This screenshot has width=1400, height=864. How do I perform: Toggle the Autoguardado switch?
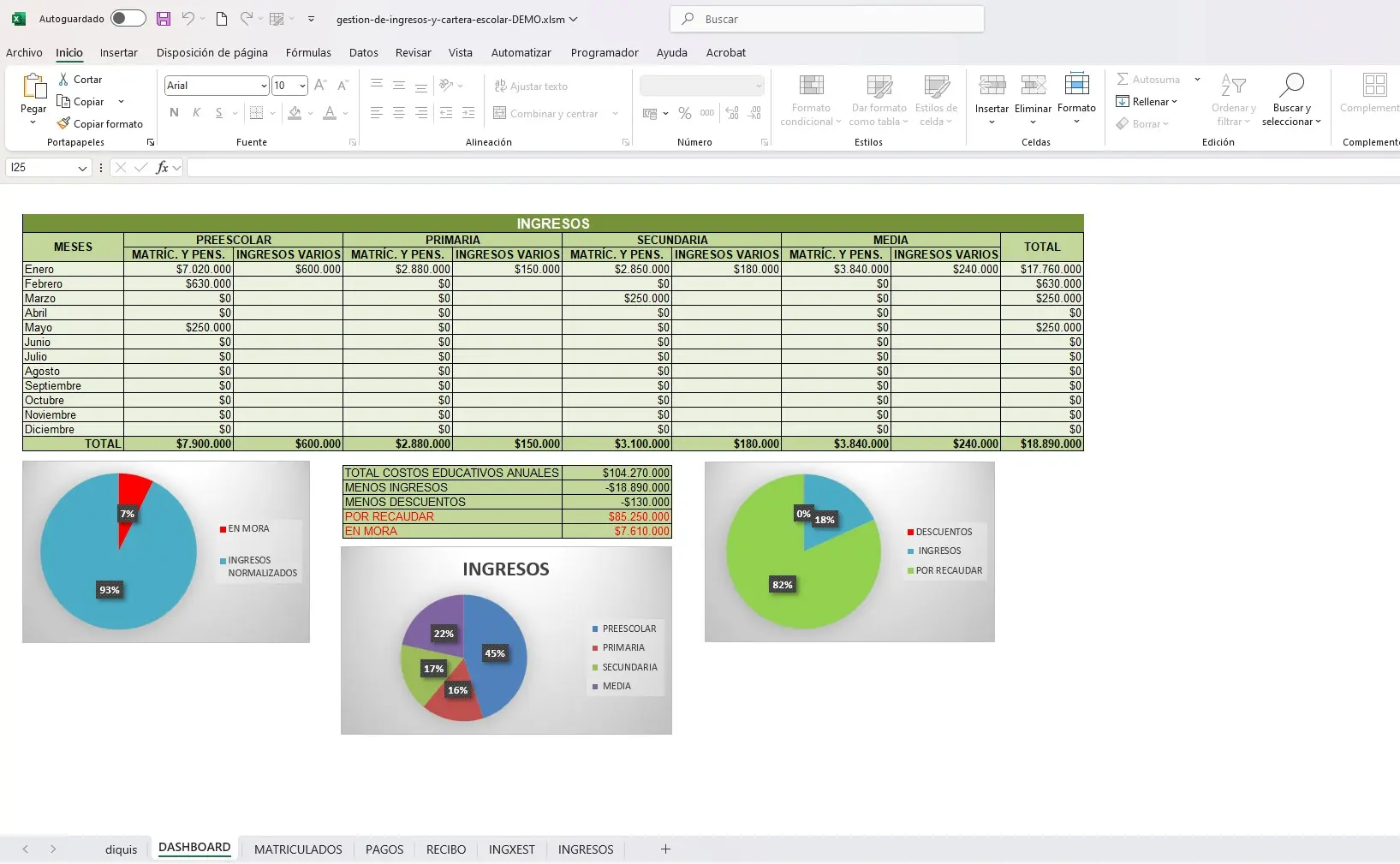128,19
